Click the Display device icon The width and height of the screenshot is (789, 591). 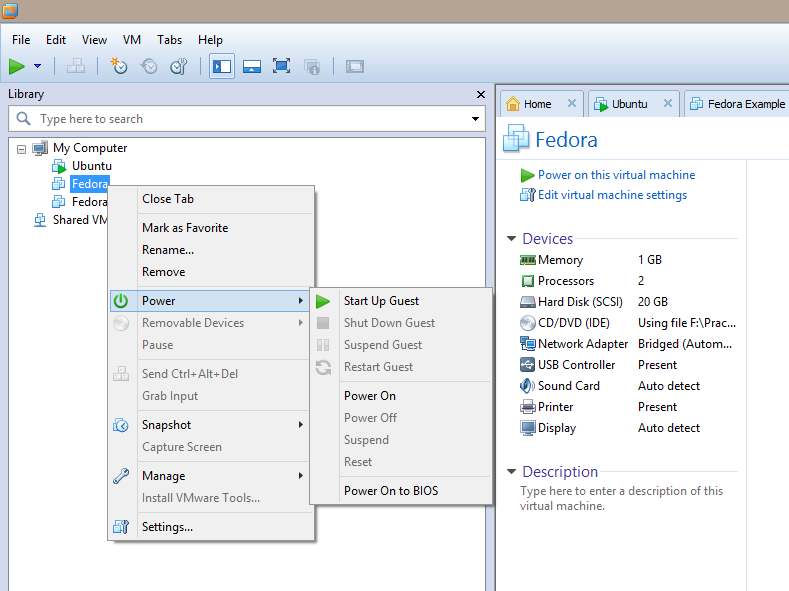[527, 428]
